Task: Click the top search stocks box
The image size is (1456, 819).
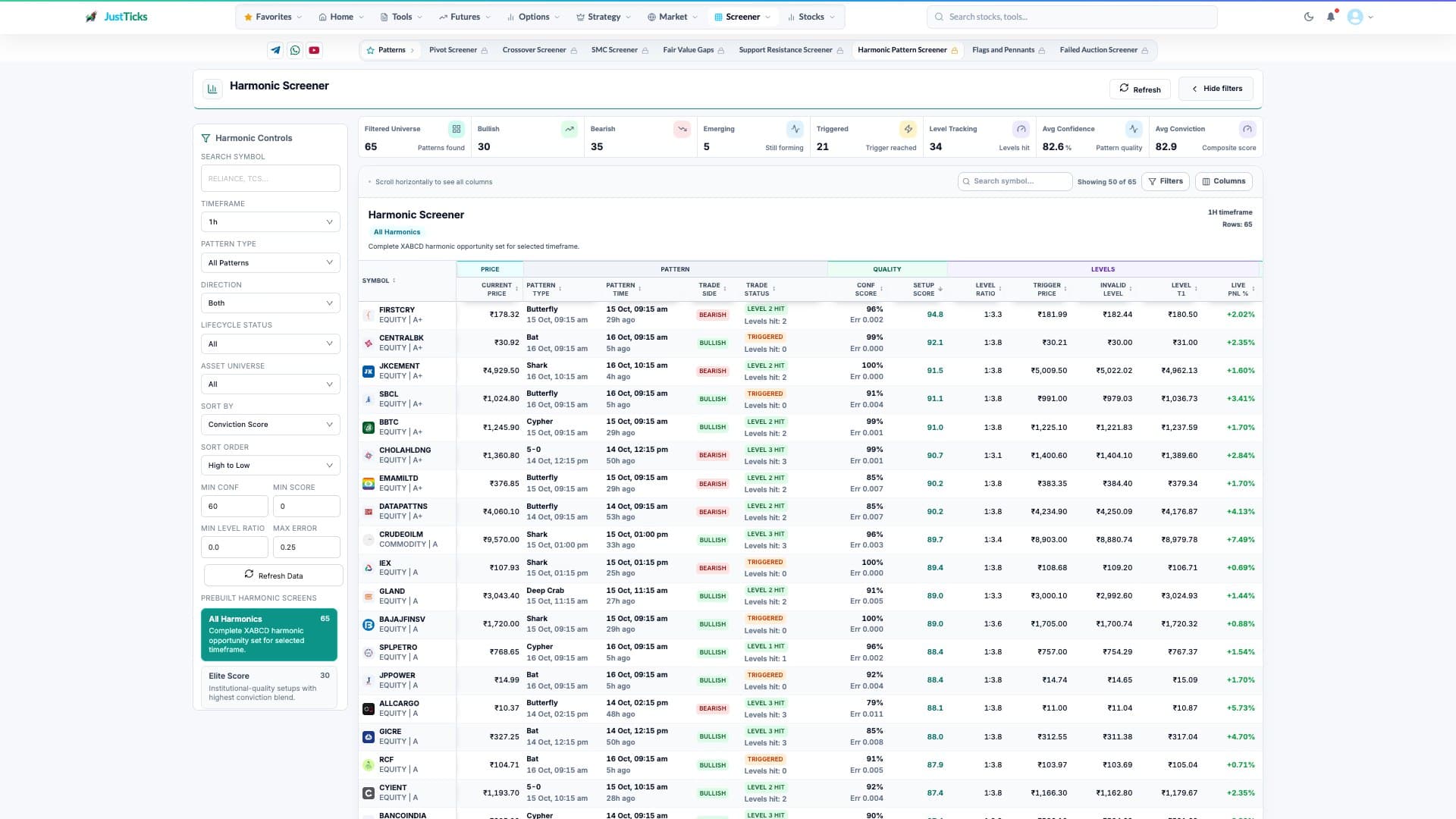Action: [x=1072, y=17]
